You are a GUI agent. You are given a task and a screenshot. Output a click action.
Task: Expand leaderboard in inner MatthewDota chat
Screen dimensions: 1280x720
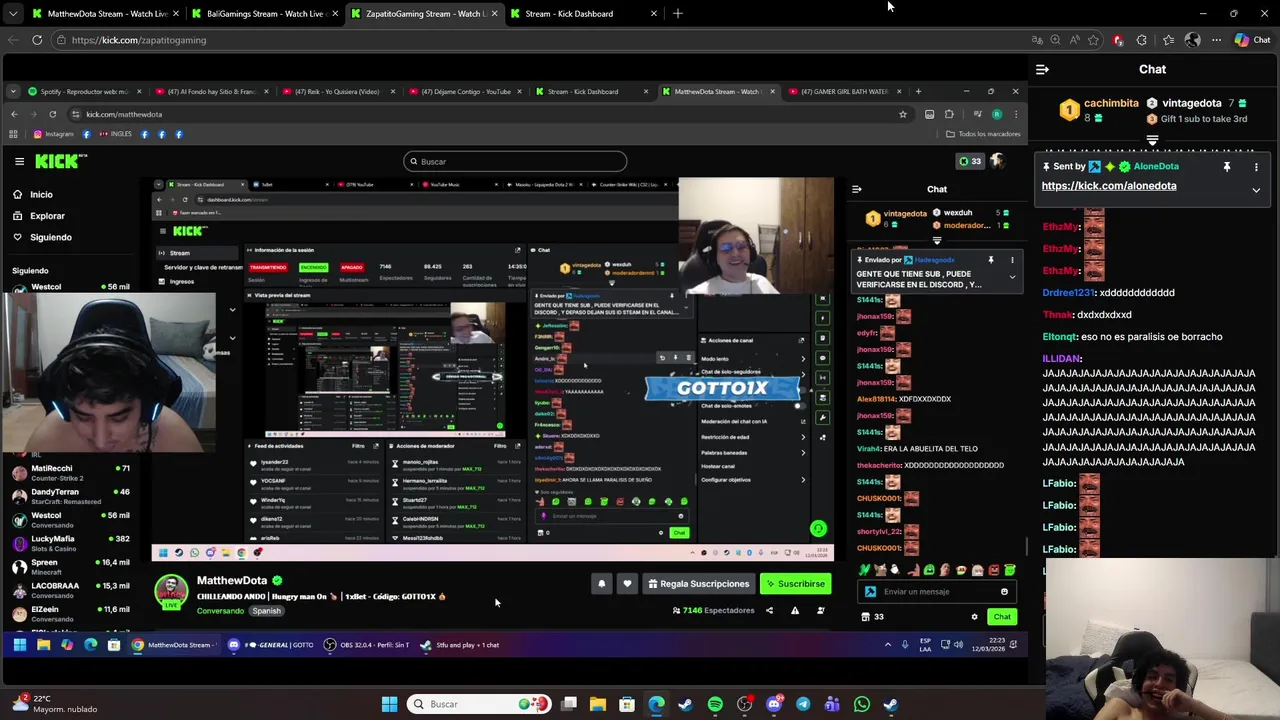pos(937,241)
